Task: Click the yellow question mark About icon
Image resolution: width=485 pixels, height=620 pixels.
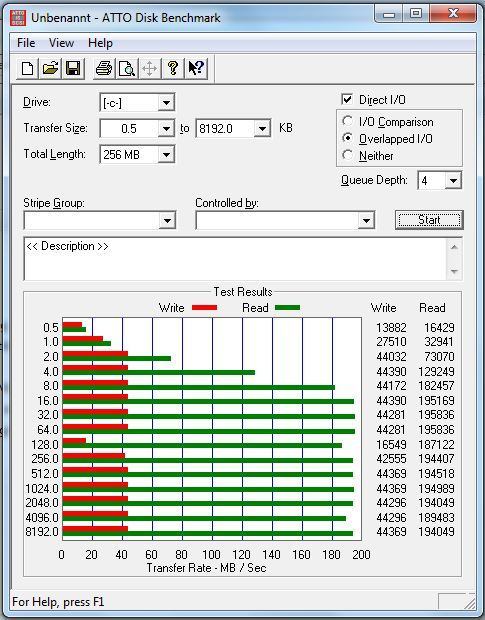Action: point(173,68)
